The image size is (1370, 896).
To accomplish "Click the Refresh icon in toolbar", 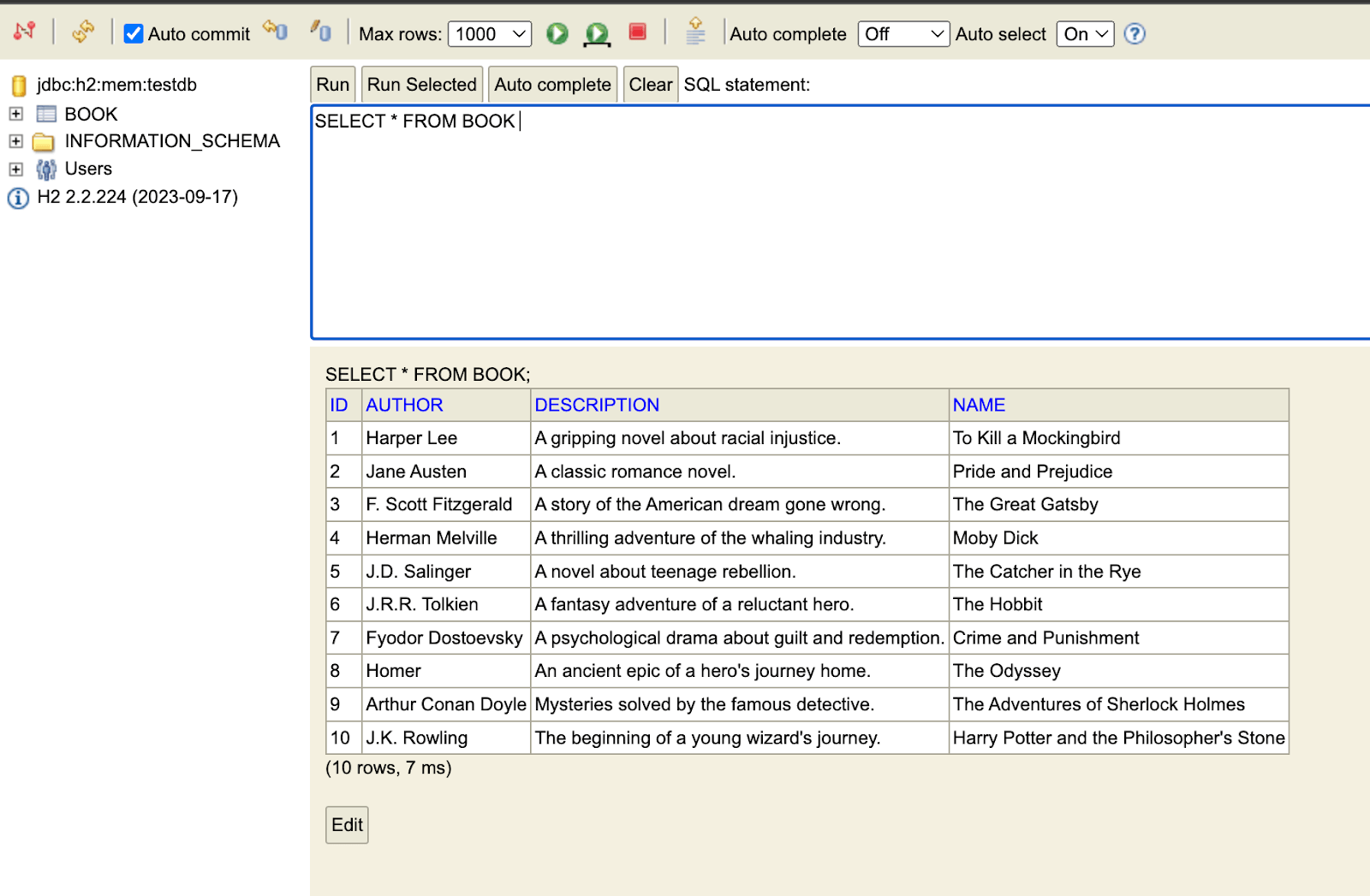I will click(x=83, y=32).
